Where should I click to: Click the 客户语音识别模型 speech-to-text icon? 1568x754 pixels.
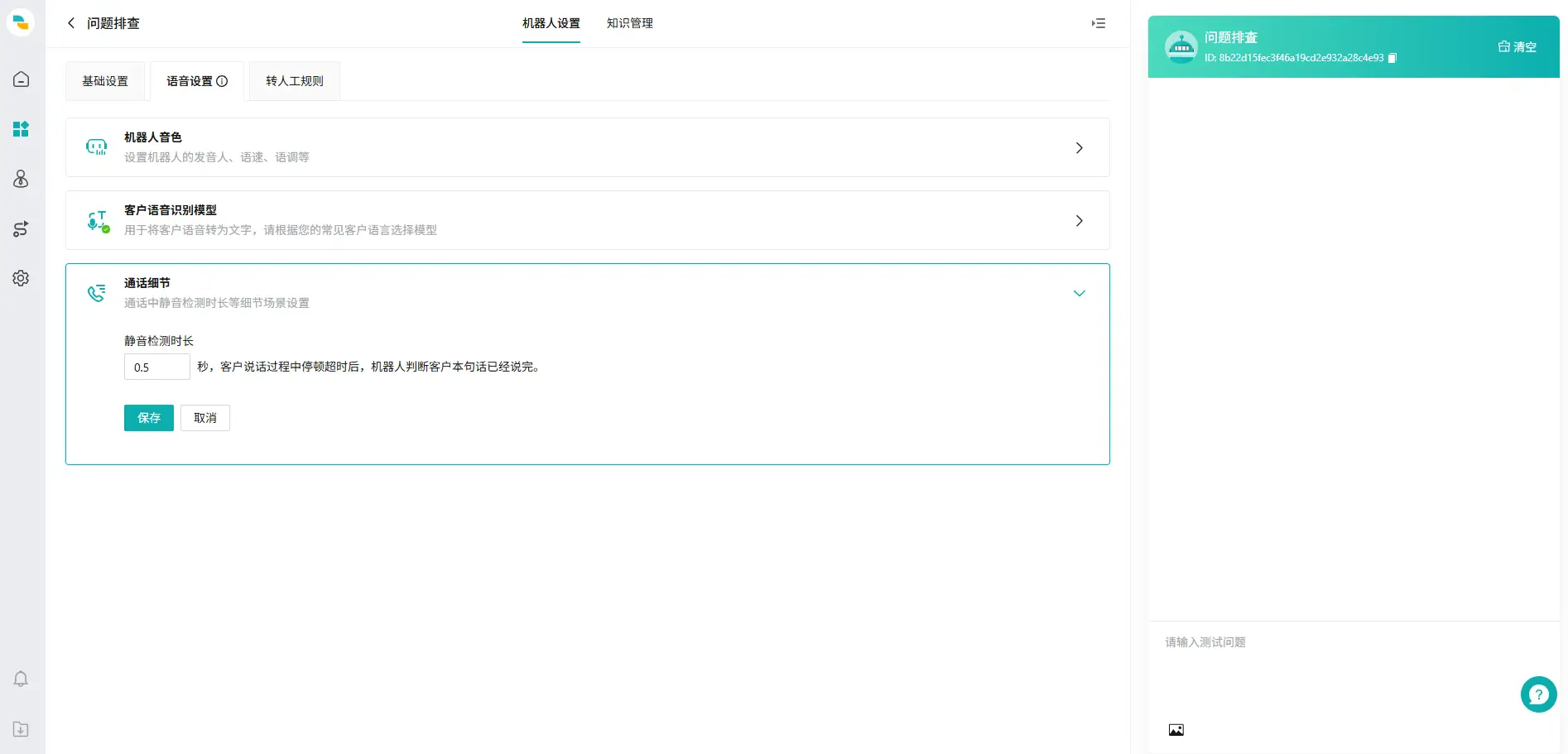[98, 220]
